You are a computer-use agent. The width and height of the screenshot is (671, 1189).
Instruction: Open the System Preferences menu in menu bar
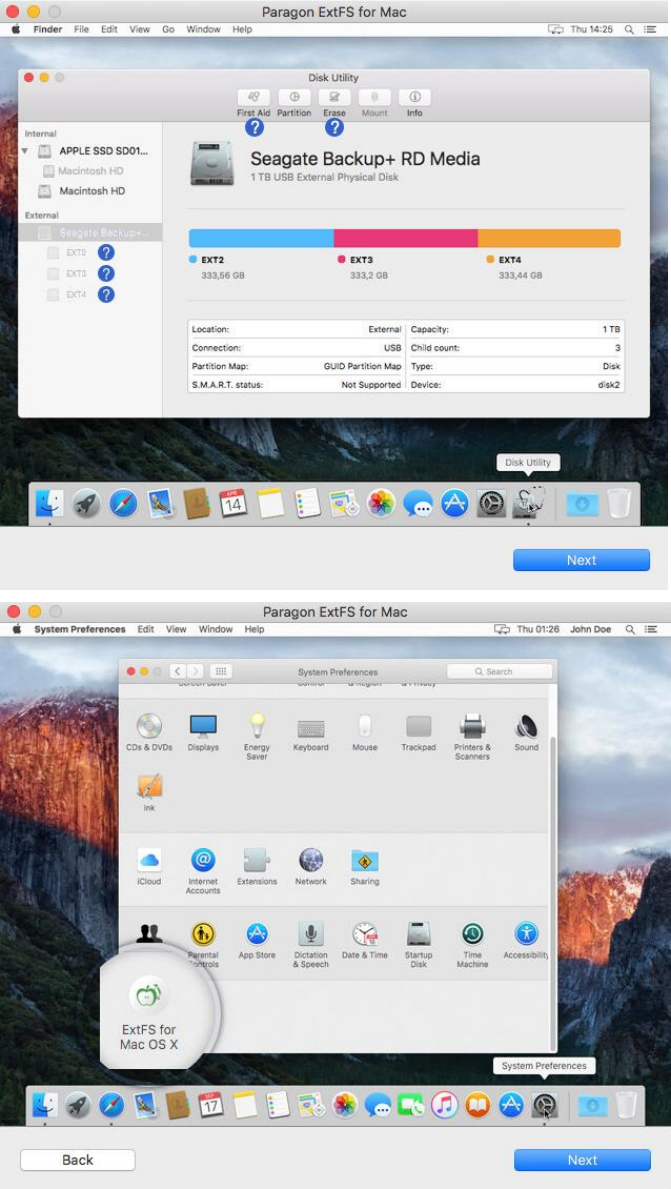point(80,629)
